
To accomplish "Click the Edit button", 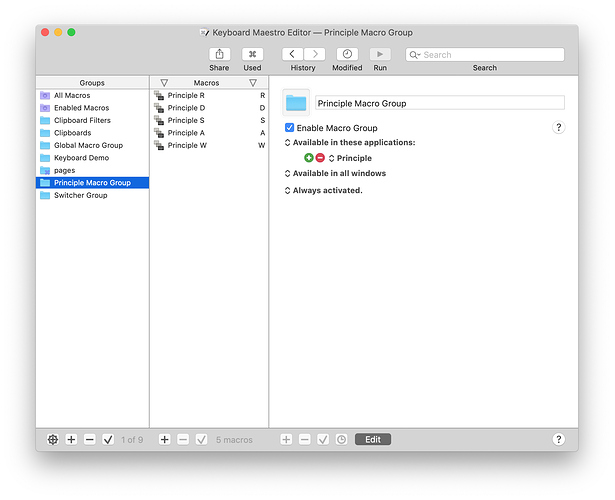I will coord(373,440).
